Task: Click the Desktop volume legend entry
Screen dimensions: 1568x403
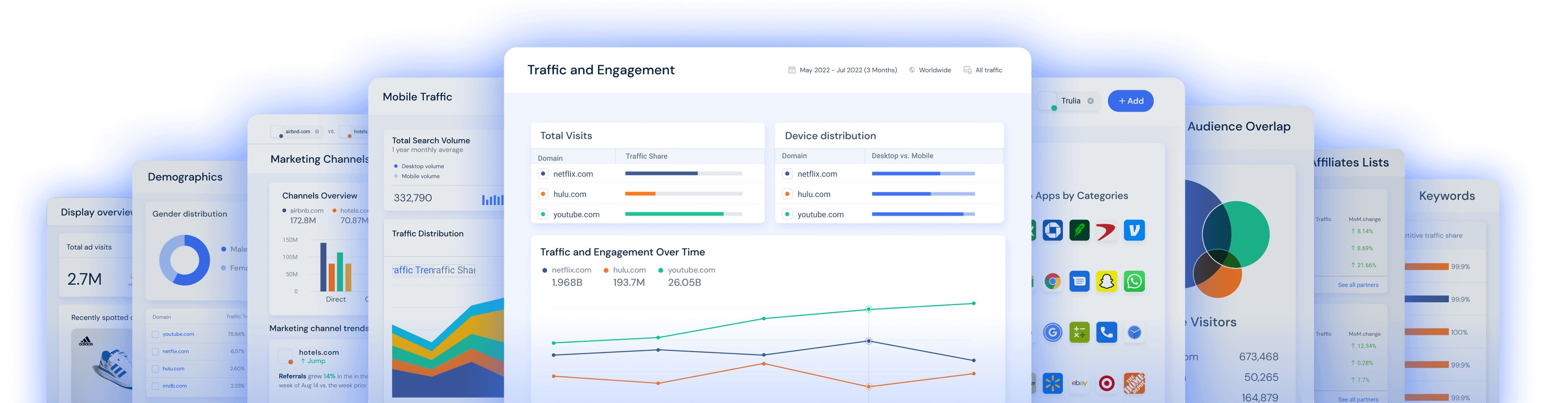Action: (419, 166)
